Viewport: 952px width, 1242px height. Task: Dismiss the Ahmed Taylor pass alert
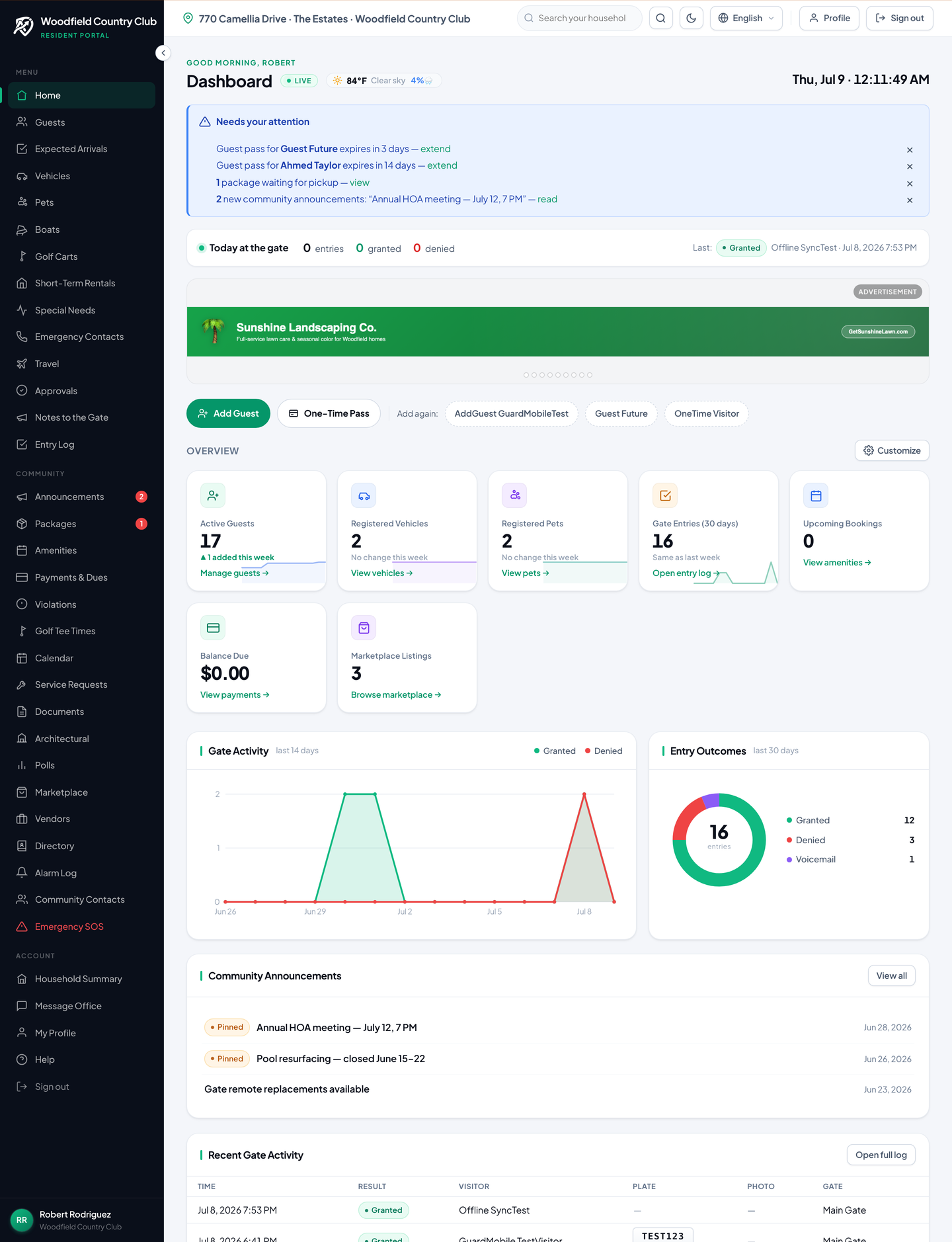910,167
